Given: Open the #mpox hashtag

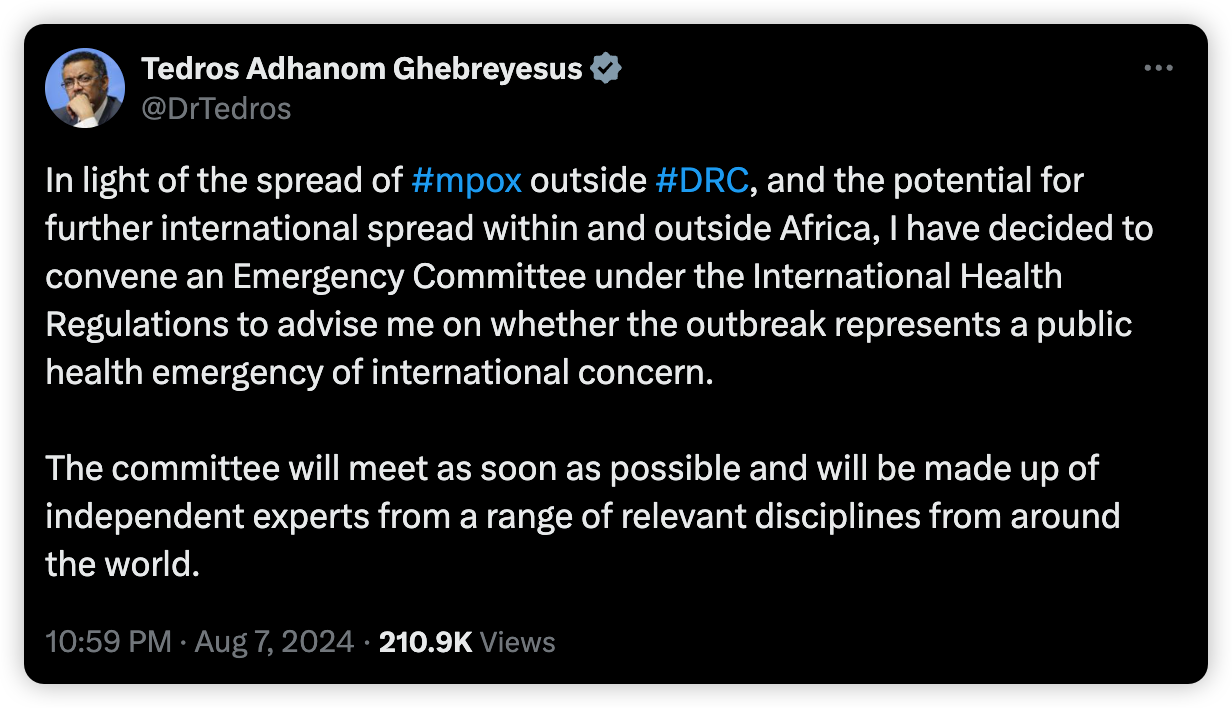Looking at the screenshot, I should 467,181.
